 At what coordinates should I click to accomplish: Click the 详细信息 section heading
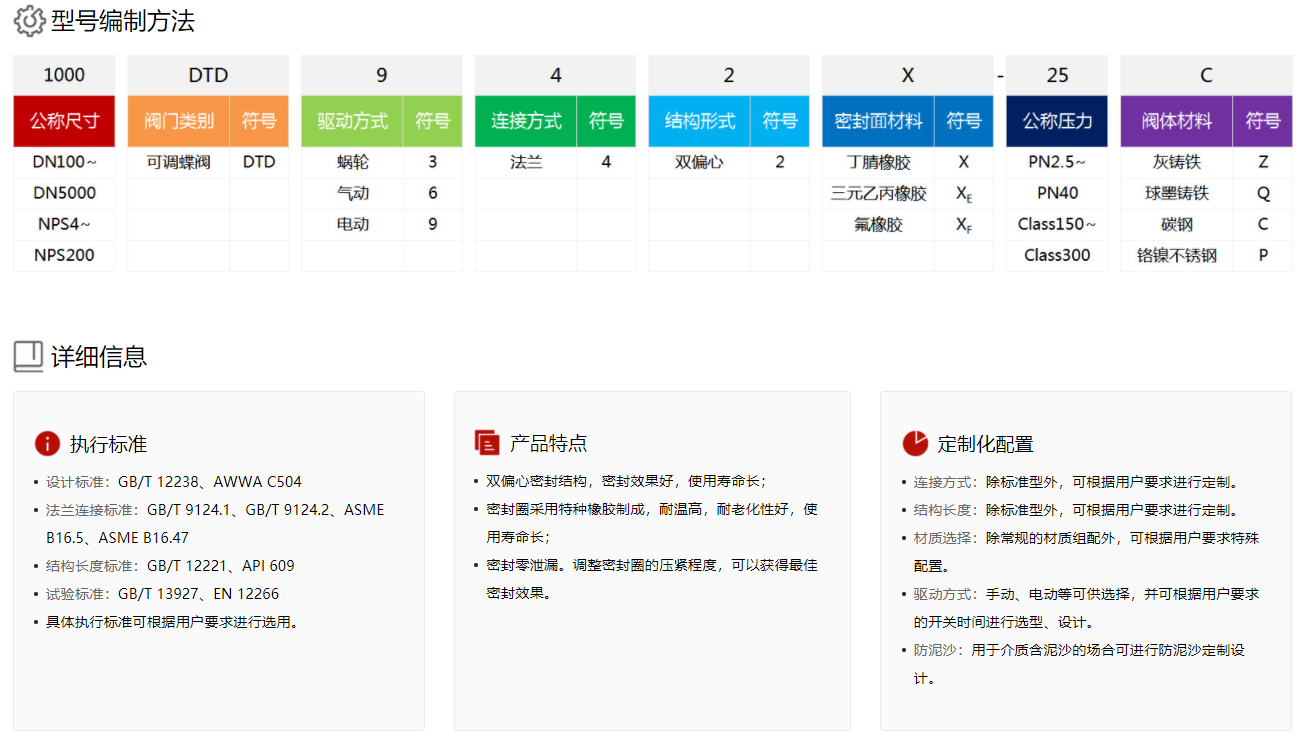click(x=99, y=357)
